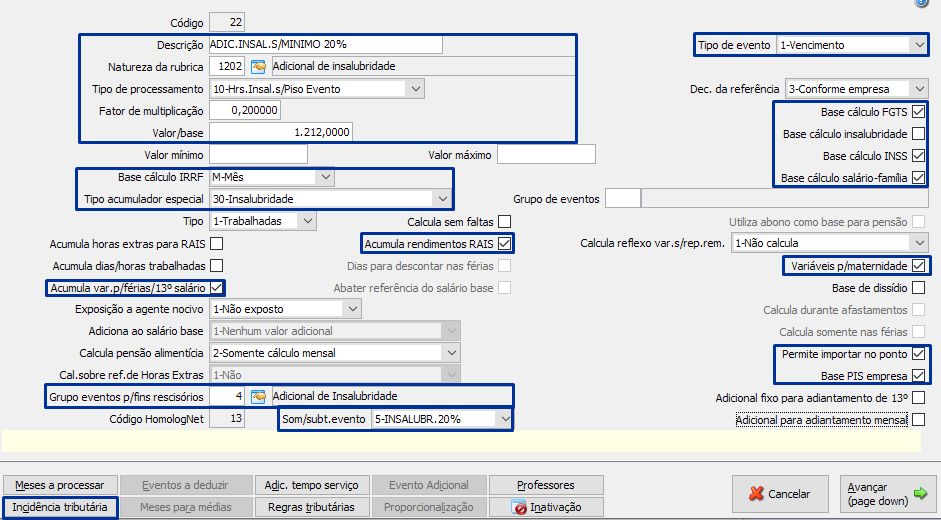Click Professores button
Image resolution: width=941 pixels, height=520 pixels.
click(x=546, y=485)
